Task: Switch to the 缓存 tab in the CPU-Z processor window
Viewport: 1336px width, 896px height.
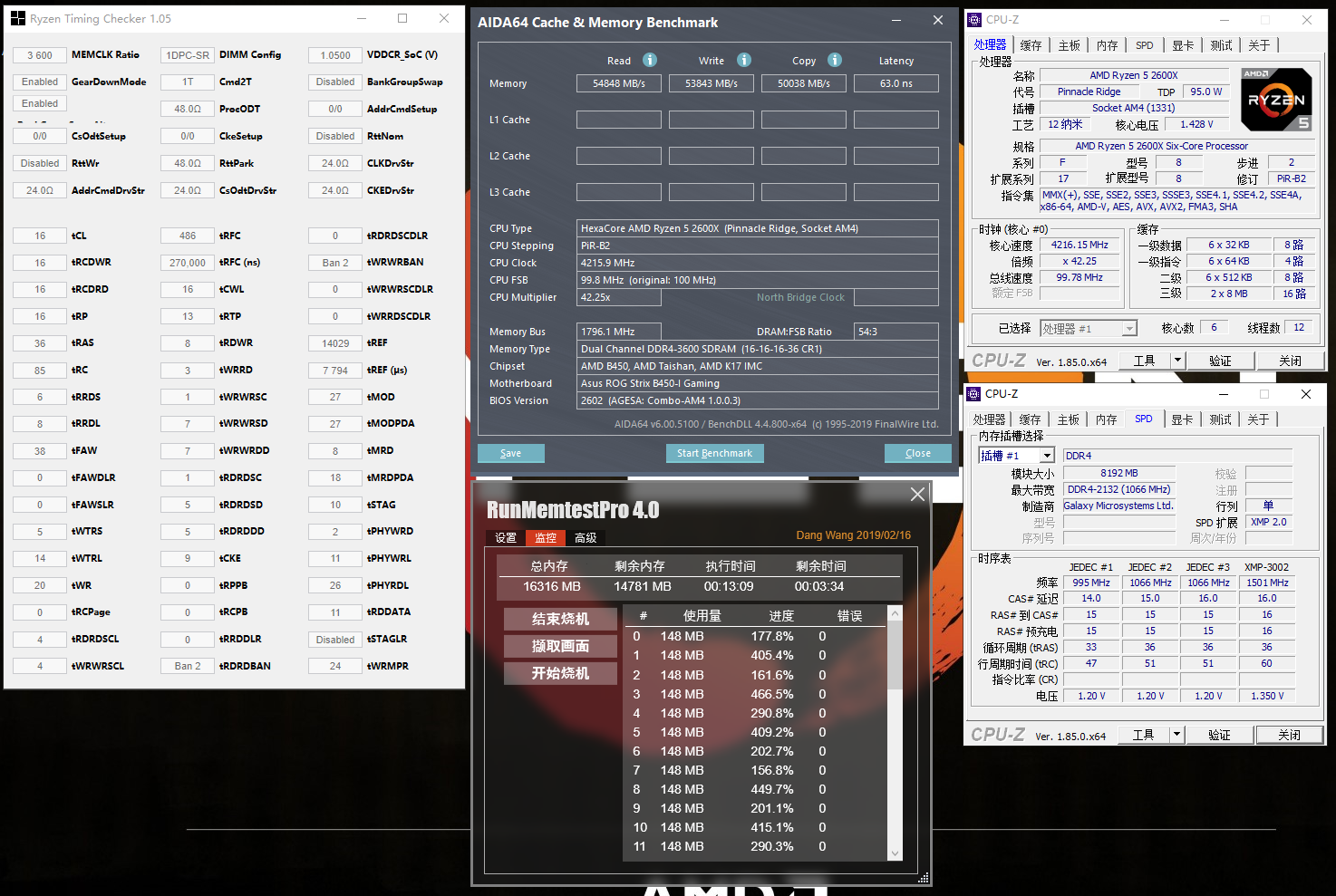Action: 1031,45
